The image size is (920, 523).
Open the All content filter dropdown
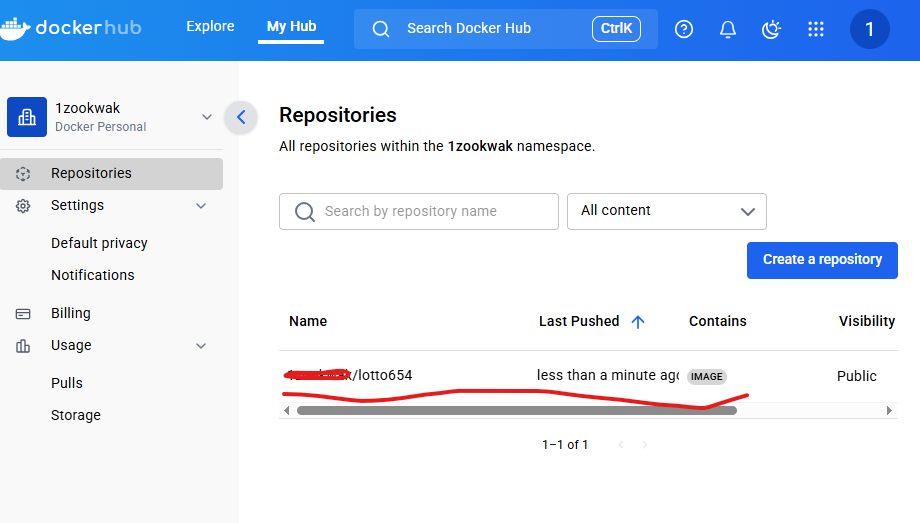point(667,211)
